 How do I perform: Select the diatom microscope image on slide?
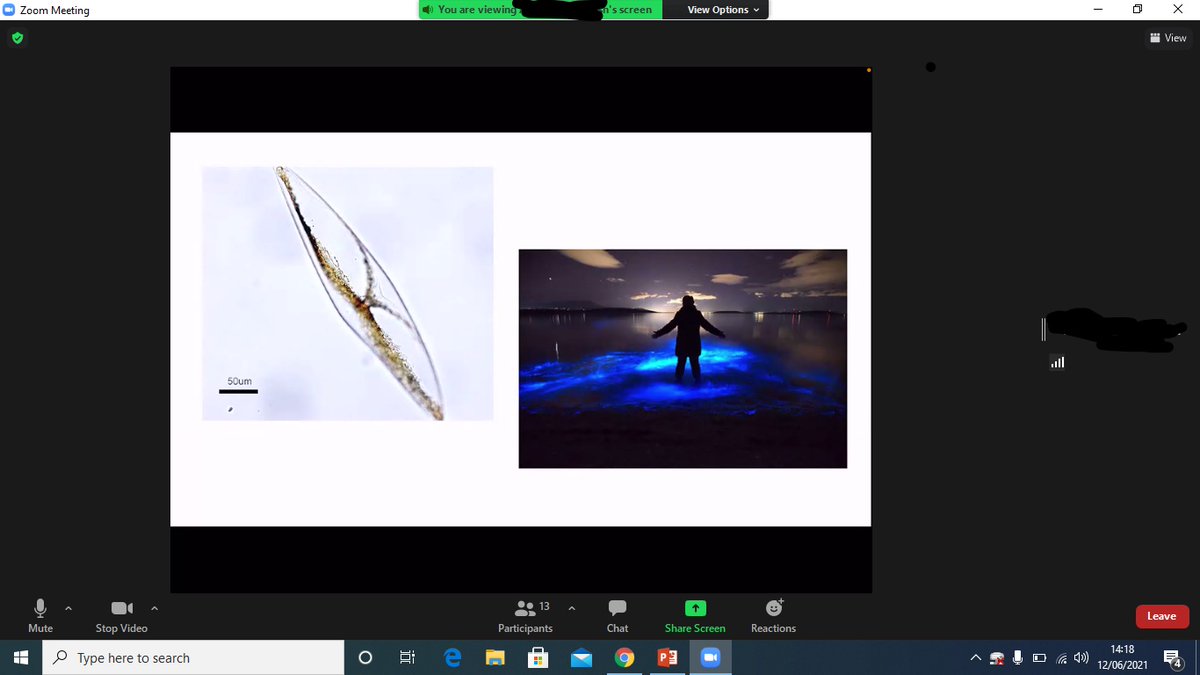pos(347,293)
